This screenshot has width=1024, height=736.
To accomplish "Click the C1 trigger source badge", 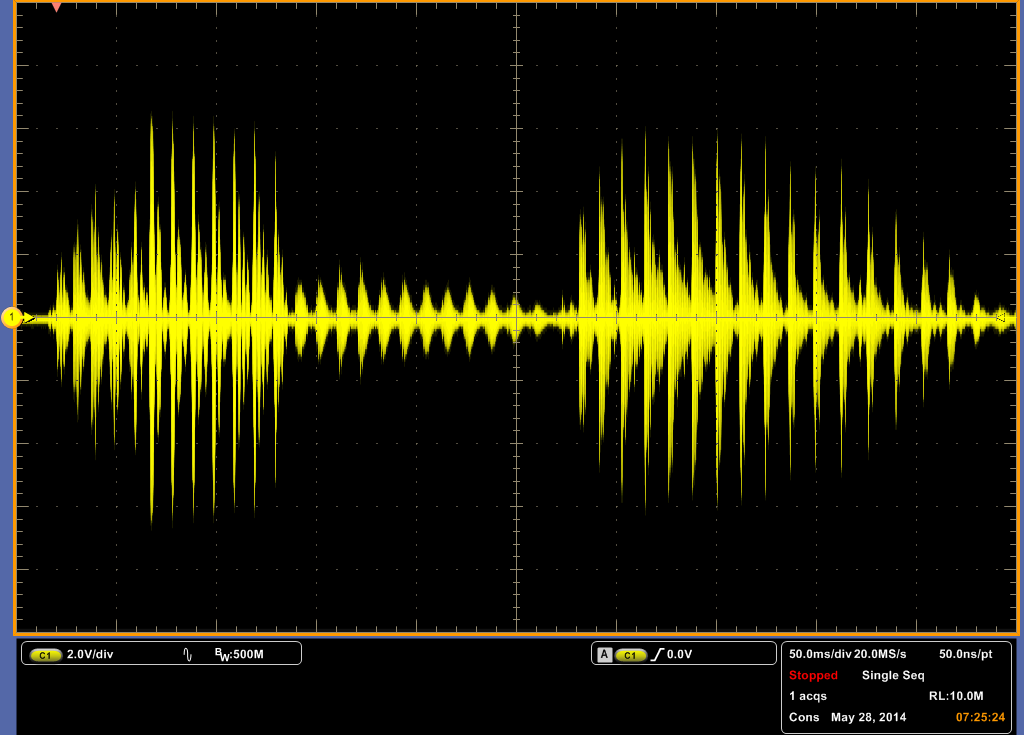I will (x=630, y=654).
